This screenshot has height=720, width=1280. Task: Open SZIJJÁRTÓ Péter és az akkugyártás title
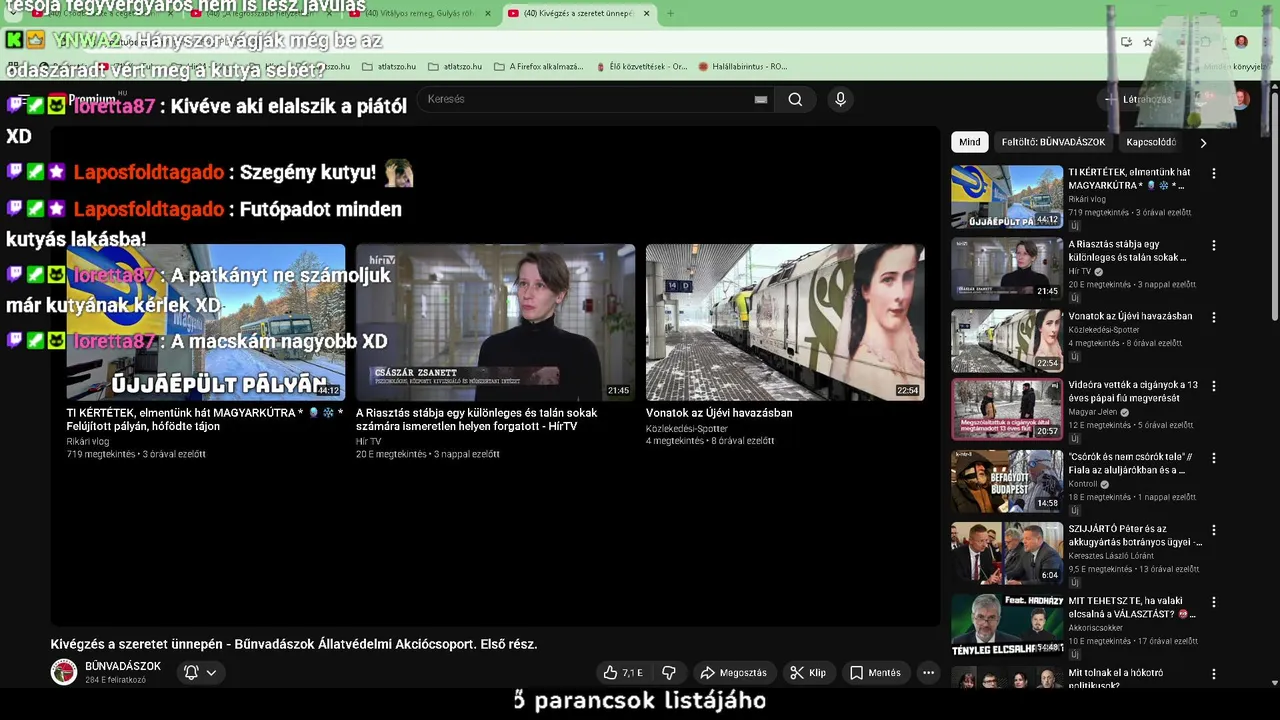coord(1135,535)
